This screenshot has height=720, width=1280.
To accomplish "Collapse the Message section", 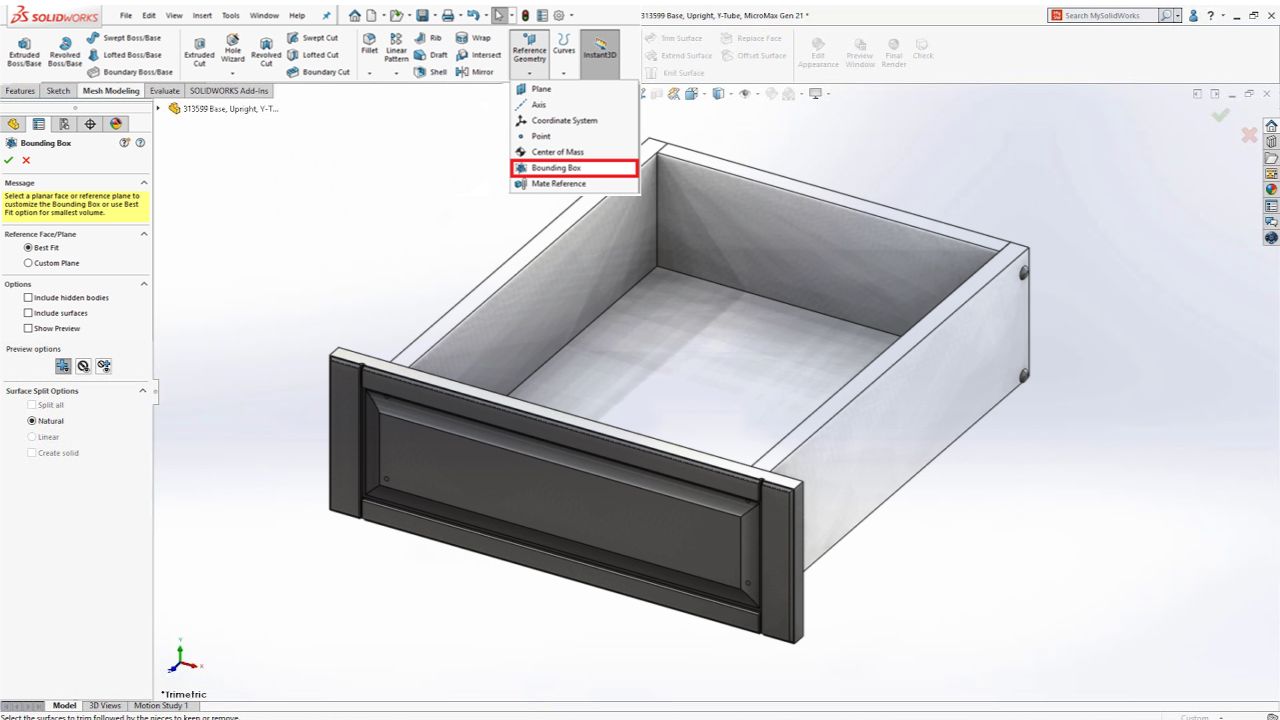I will click(x=144, y=182).
